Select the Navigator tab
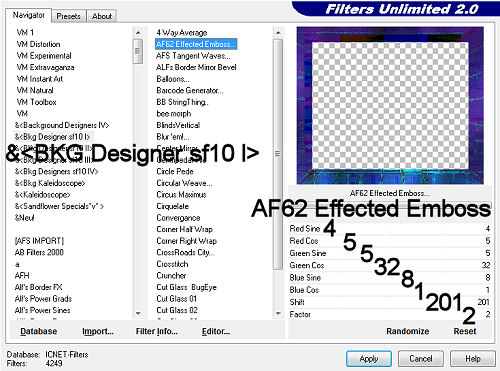The width and height of the screenshot is (500, 371). click(28, 15)
